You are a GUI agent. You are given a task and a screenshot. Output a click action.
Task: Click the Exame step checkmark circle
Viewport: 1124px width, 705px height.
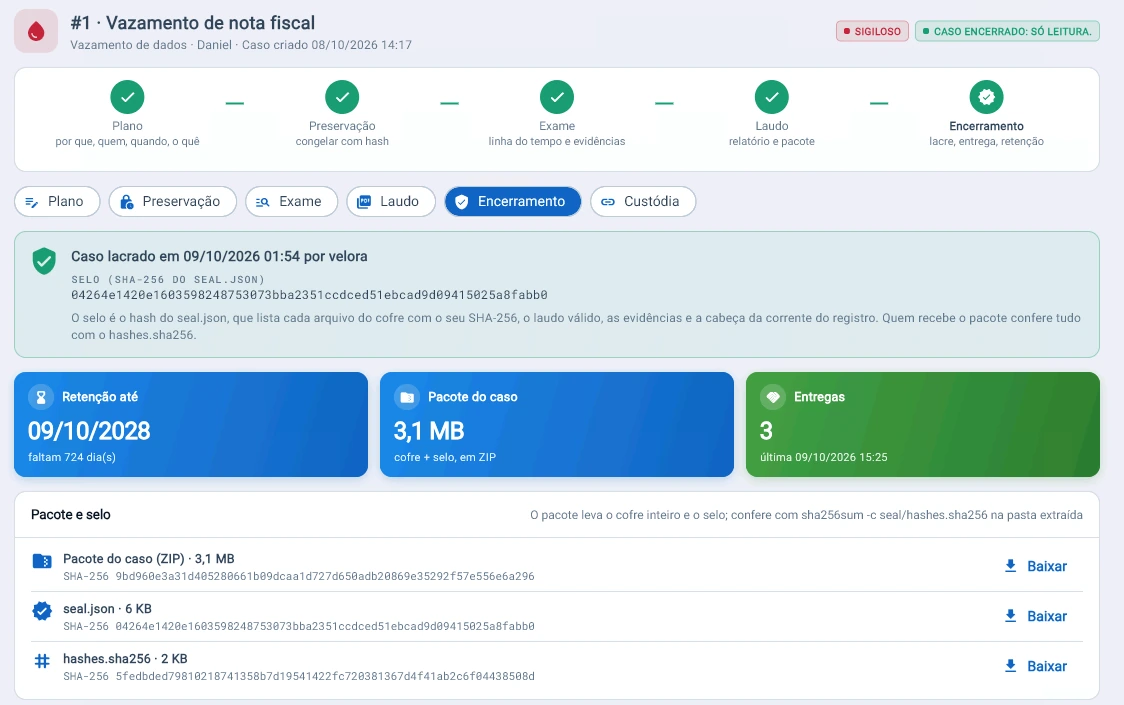557,97
